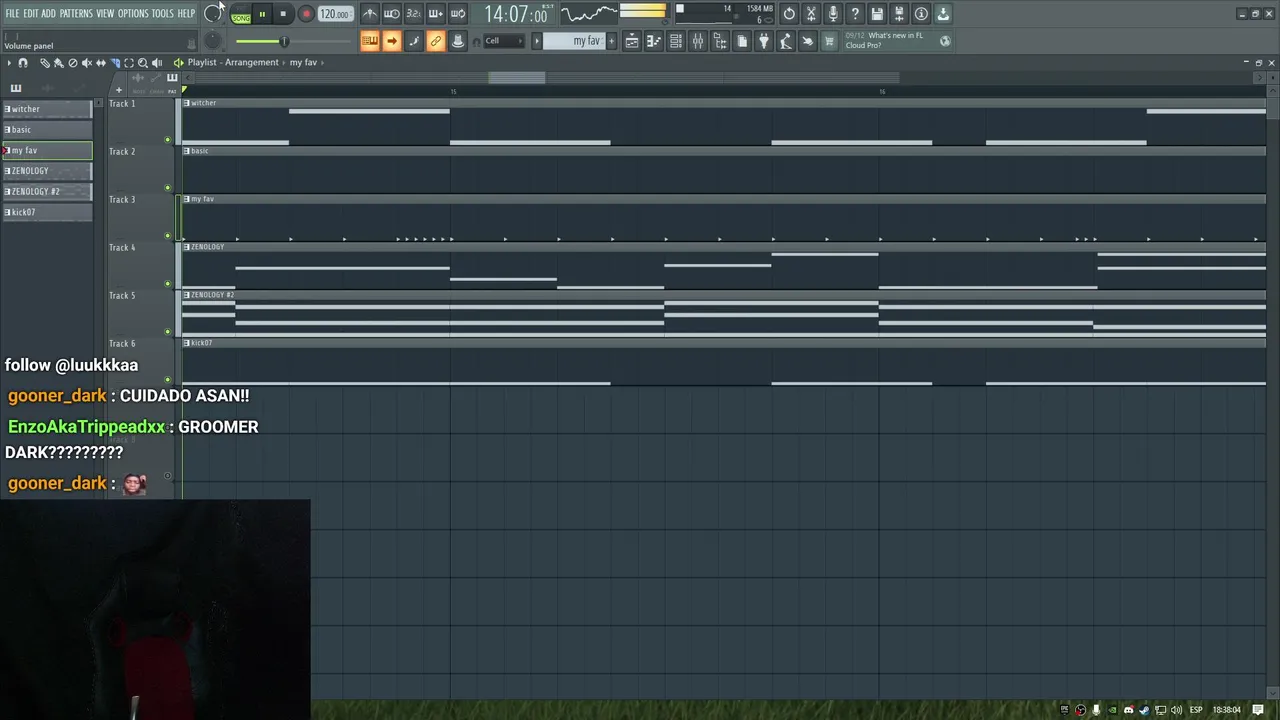Viewport: 1280px width, 720px height.
Task: Toggle the note/clip grouping icon
Action: 413,41
